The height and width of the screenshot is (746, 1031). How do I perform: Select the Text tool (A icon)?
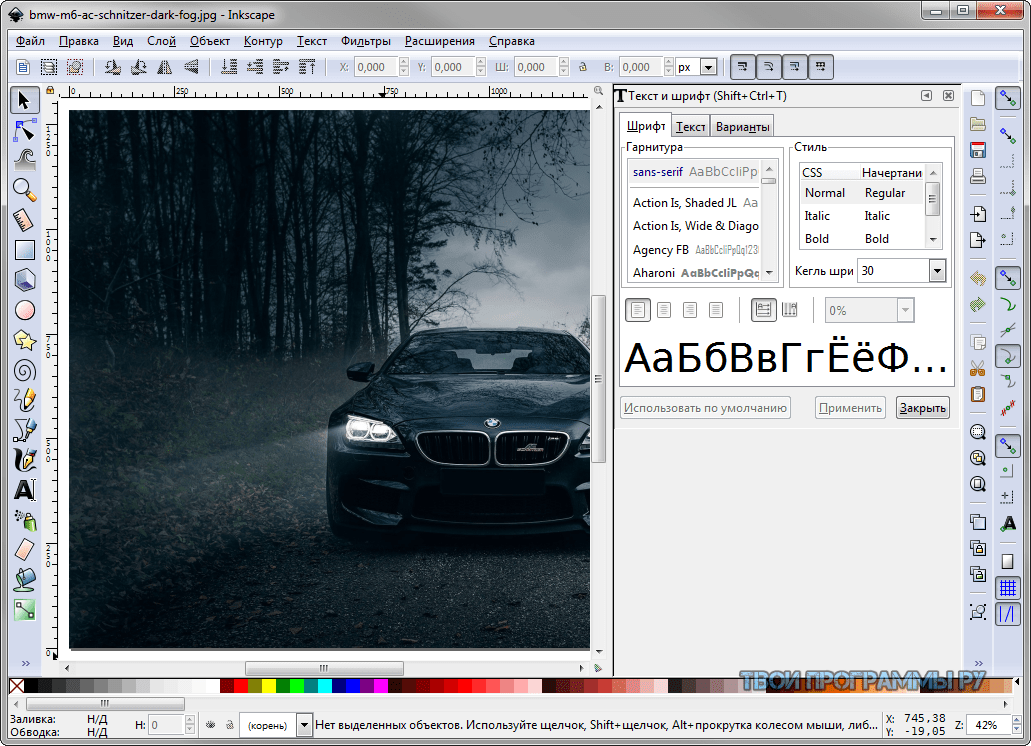point(24,490)
